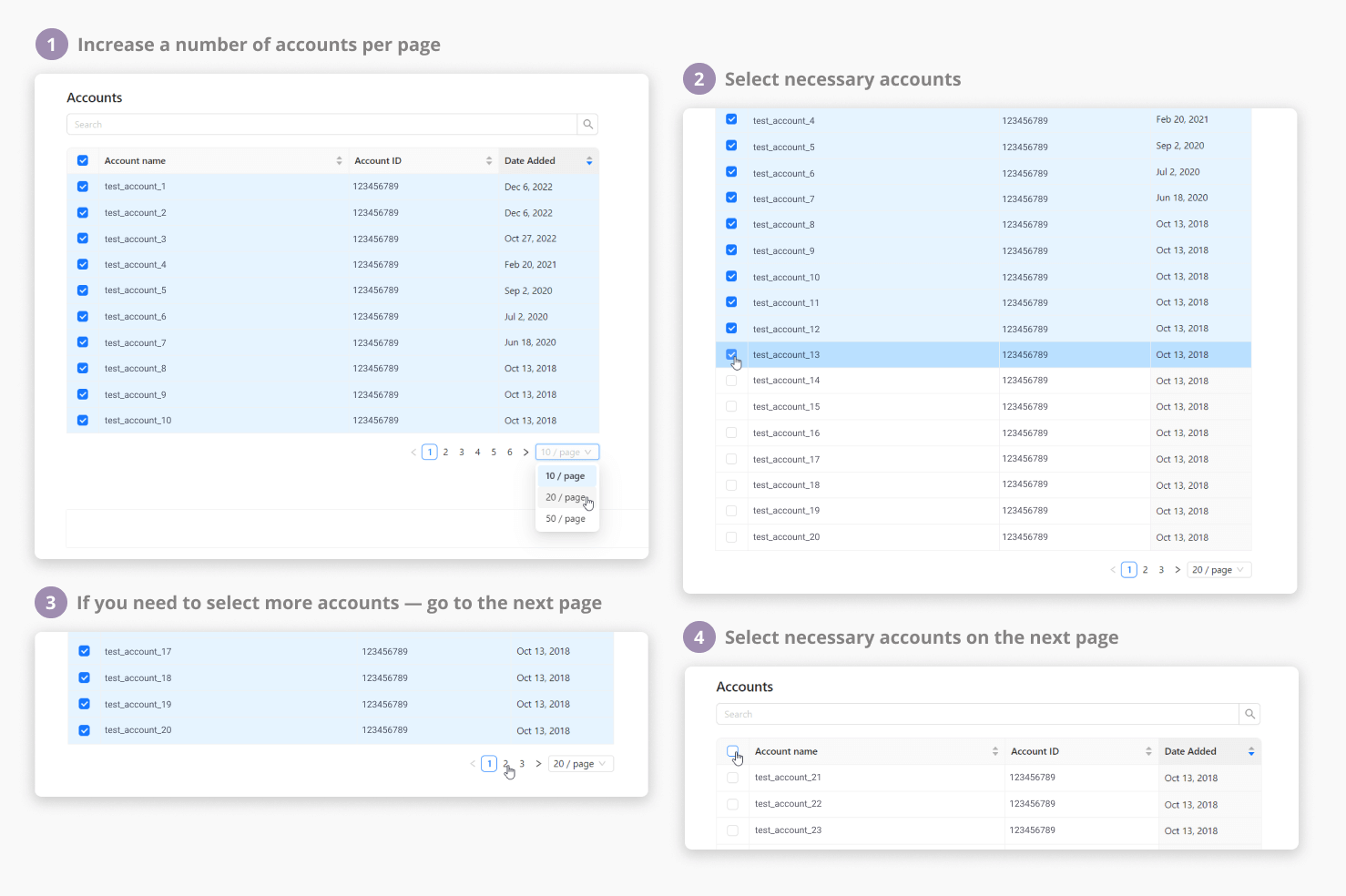Click previous page arrow in panel 2
This screenshot has height=896, width=1346.
point(1113,570)
